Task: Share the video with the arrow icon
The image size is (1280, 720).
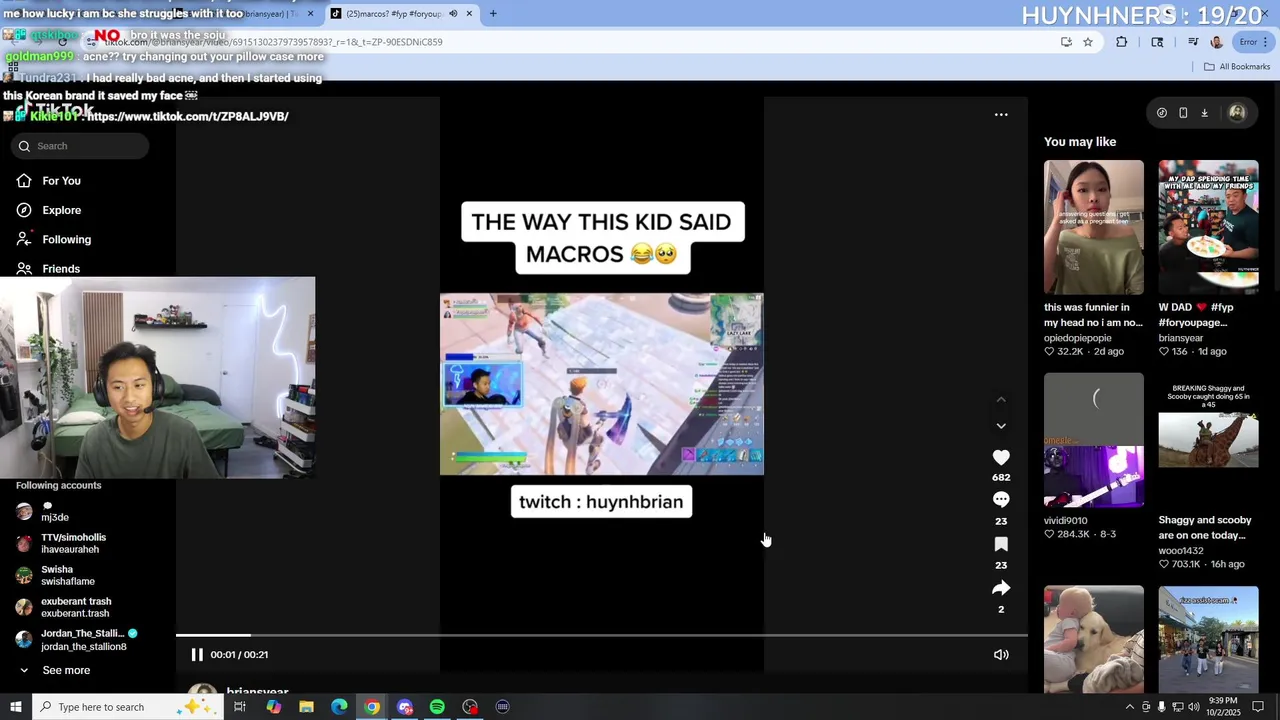Action: (1001, 588)
